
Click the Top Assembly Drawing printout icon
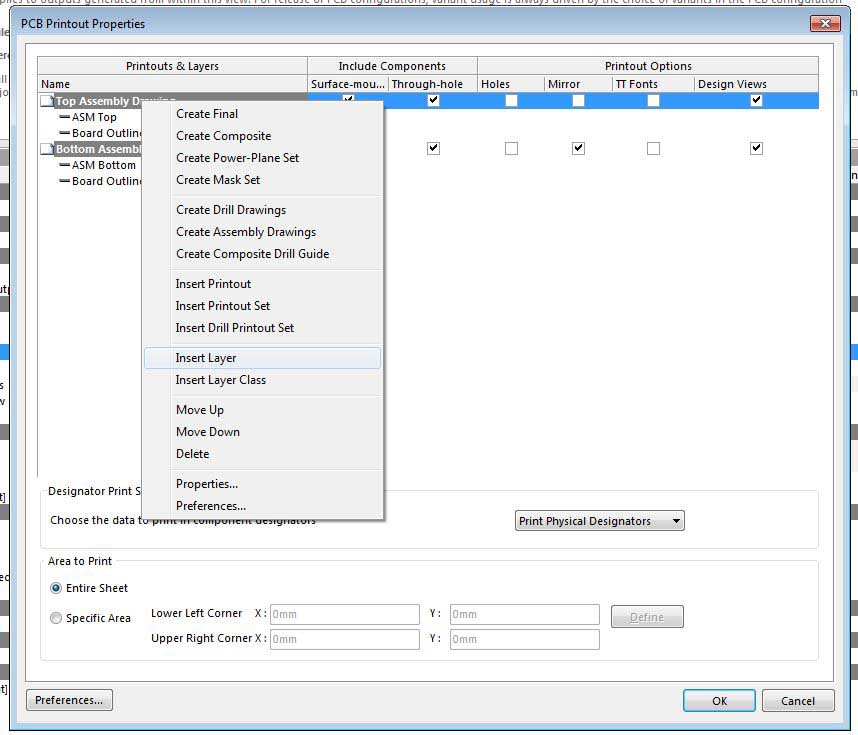[46, 101]
